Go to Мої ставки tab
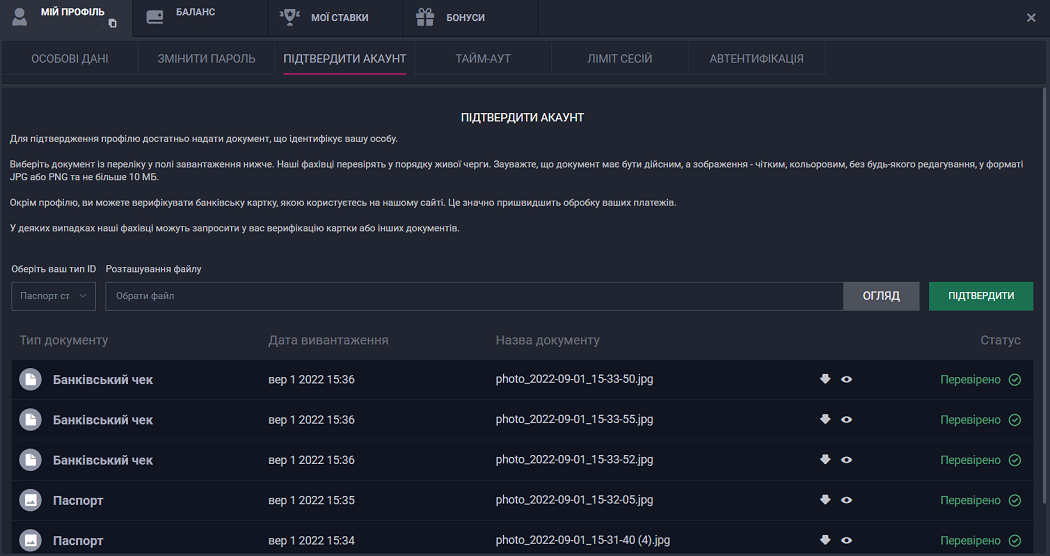This screenshot has width=1050, height=556. [x=336, y=17]
